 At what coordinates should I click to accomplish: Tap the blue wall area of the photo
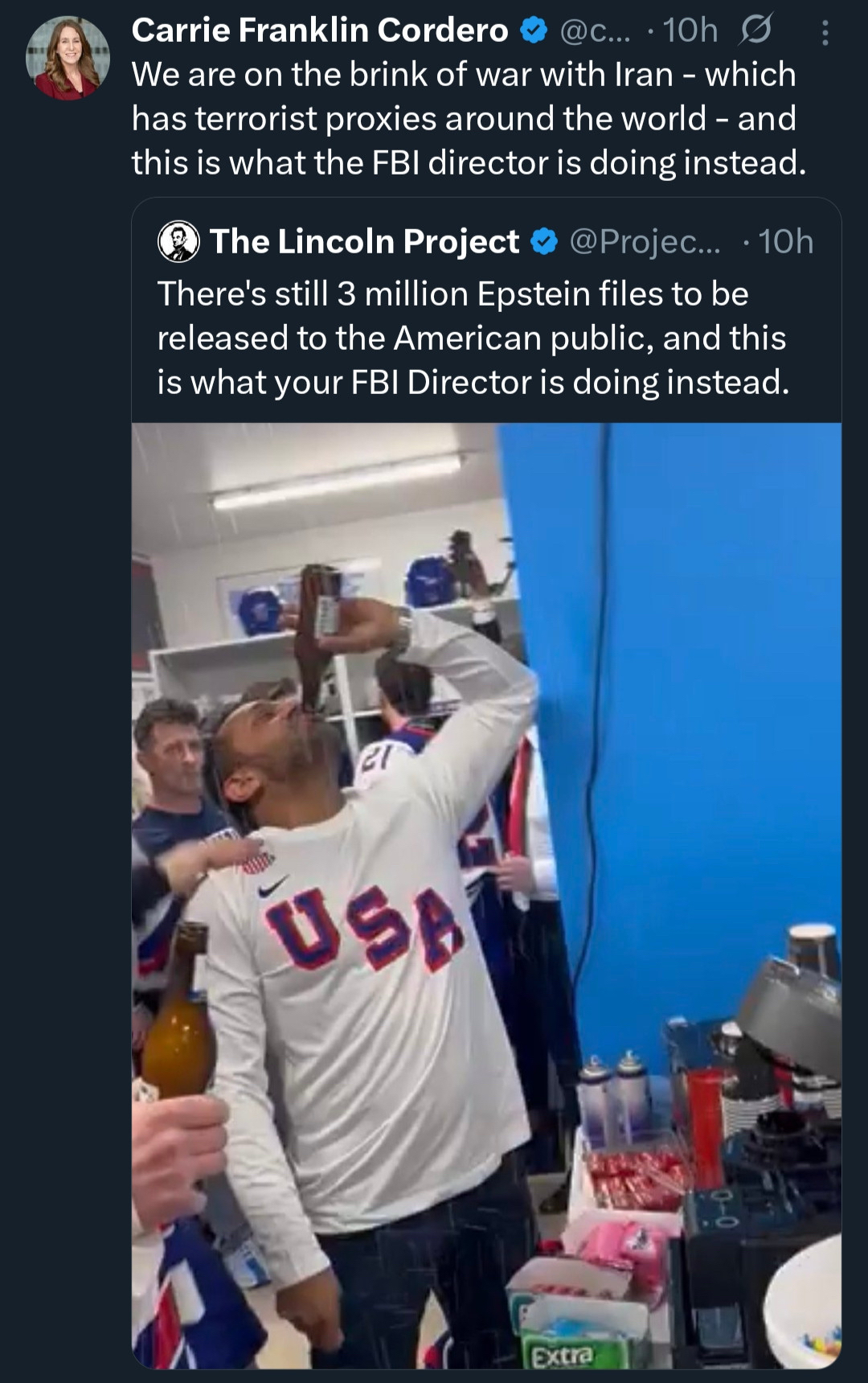coord(707,643)
